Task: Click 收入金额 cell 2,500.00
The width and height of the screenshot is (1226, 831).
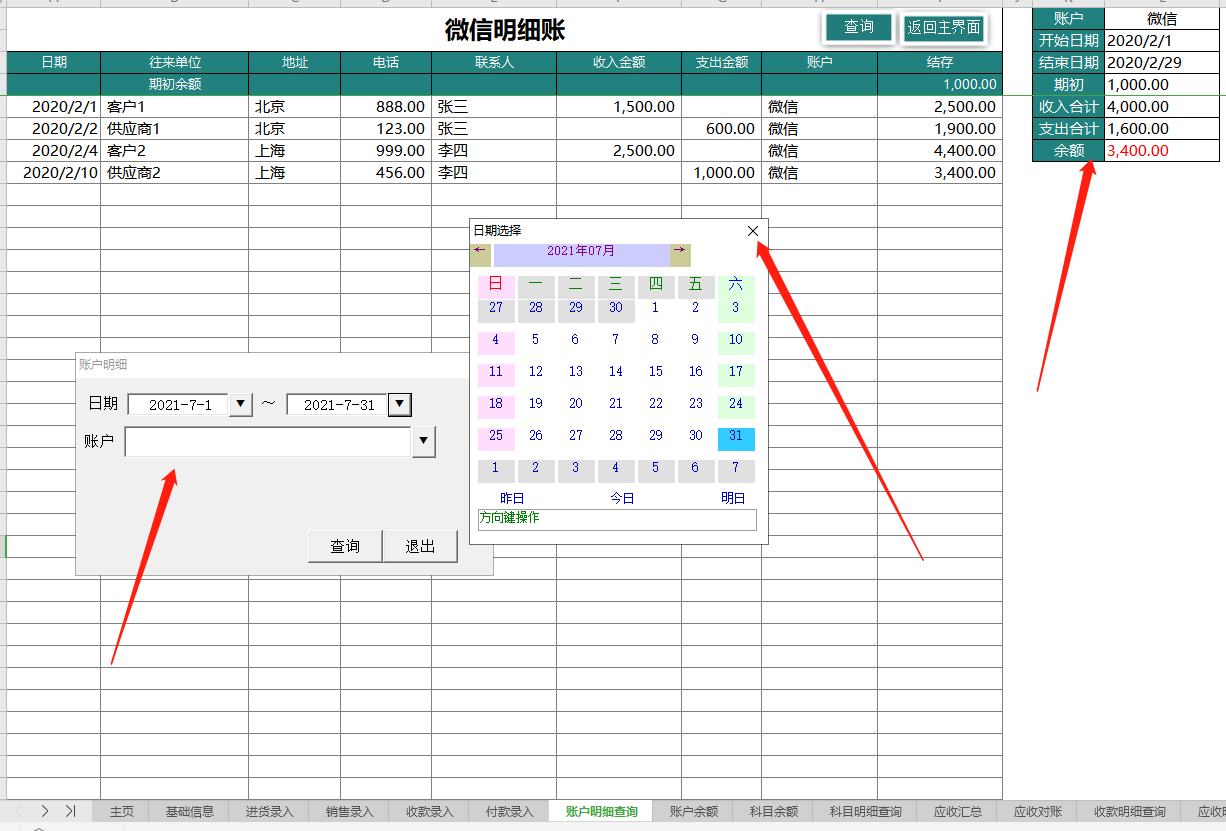Action: coord(619,150)
